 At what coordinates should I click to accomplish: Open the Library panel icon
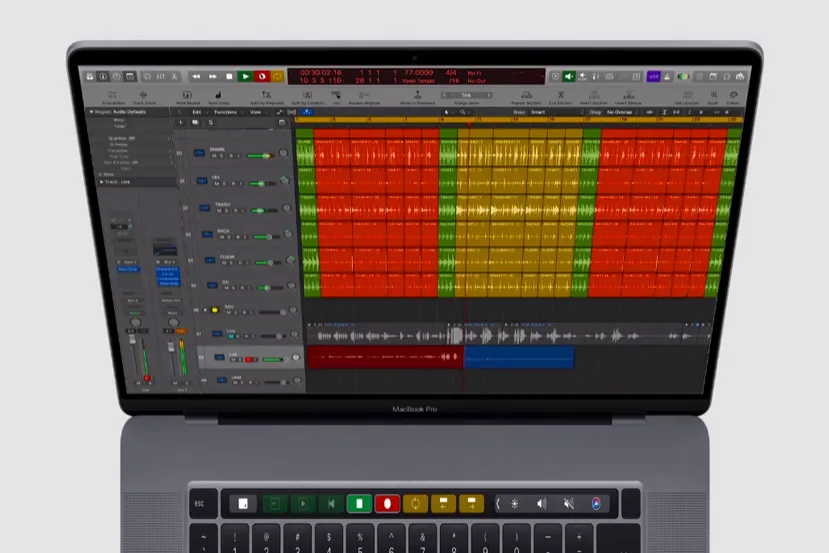pos(90,77)
